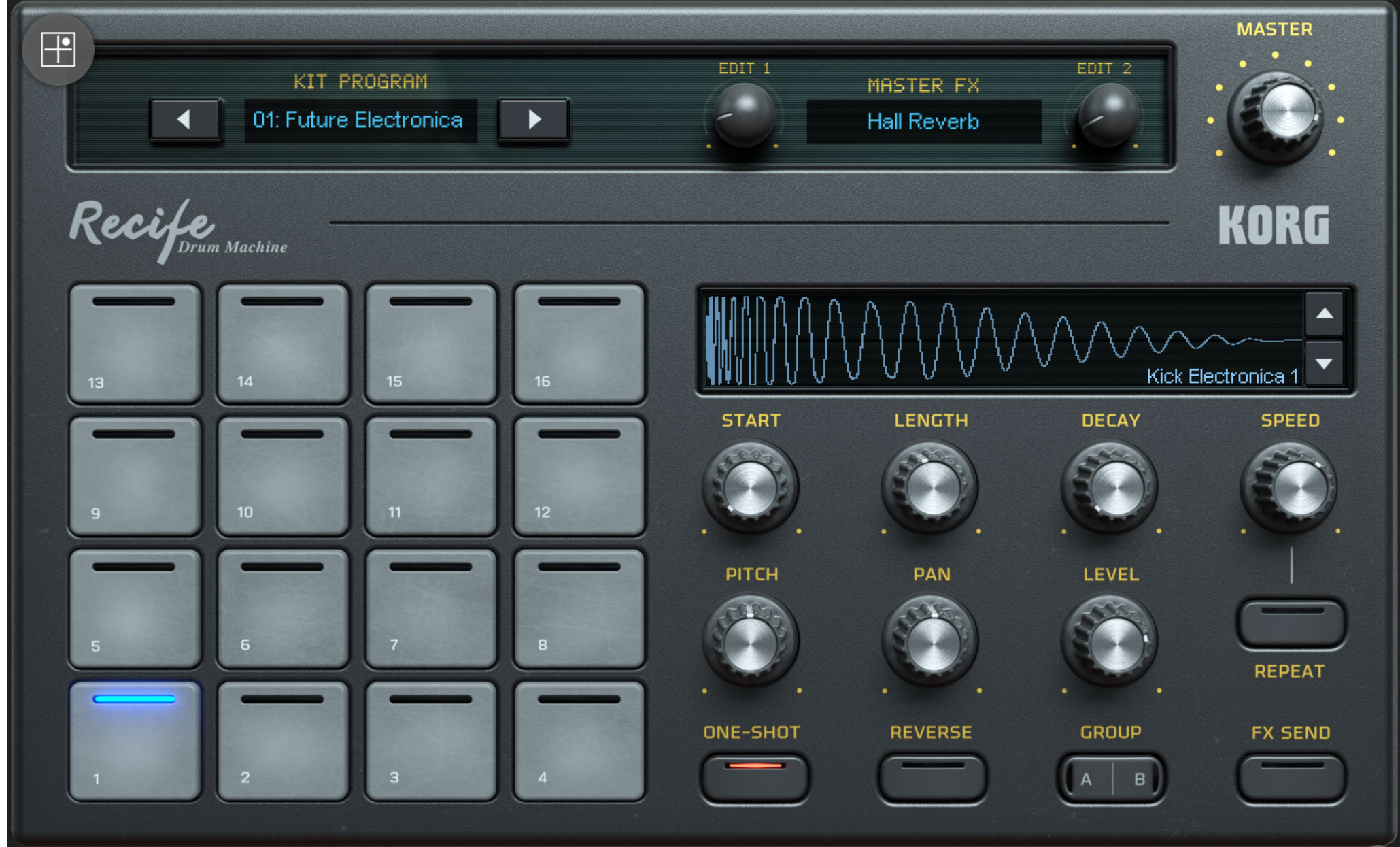Tap drum pad 8
The width and height of the screenshot is (1400, 847).
point(579,608)
